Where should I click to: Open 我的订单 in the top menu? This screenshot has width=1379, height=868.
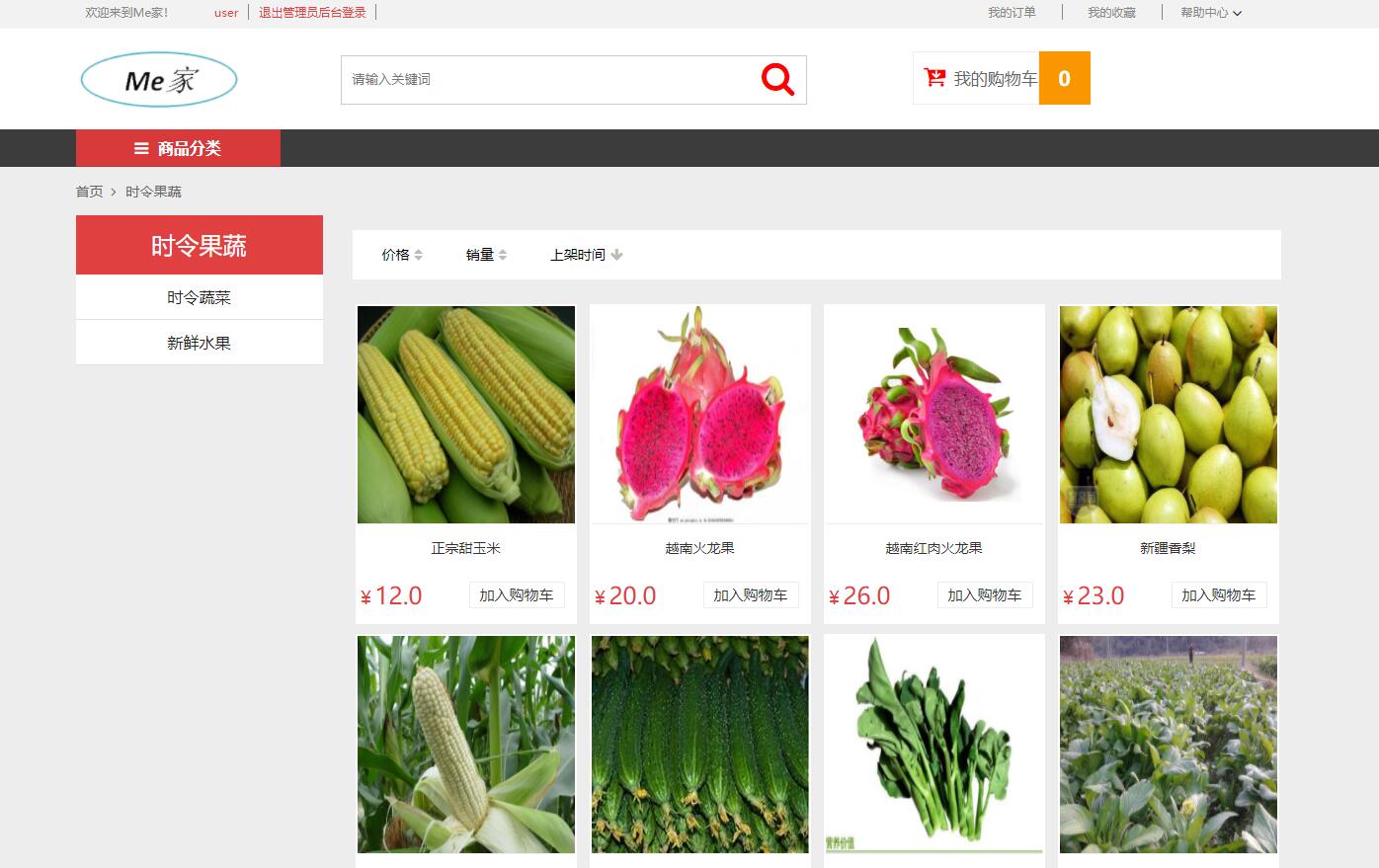pos(1011,12)
